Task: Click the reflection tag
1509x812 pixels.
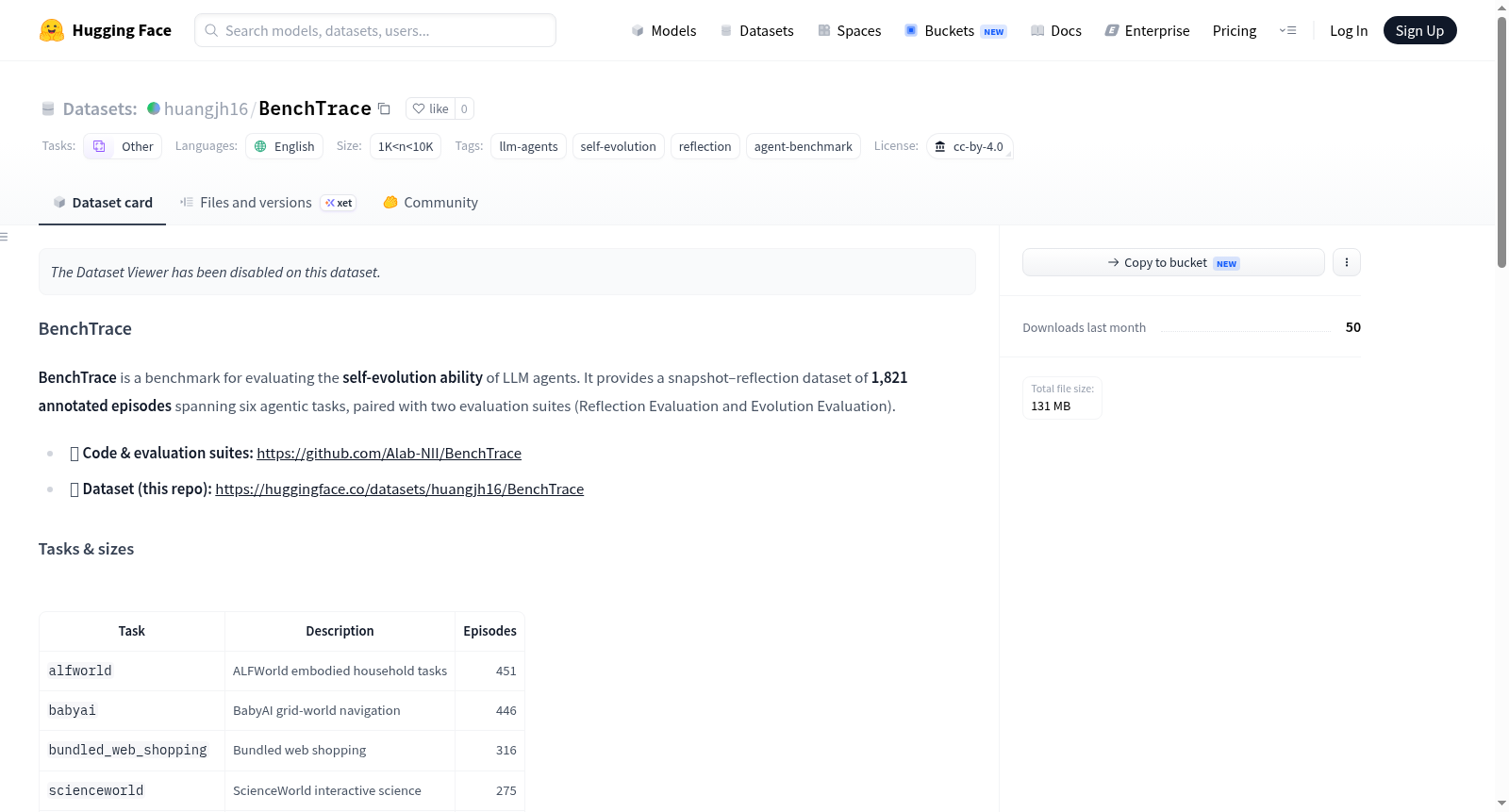Action: (705, 146)
